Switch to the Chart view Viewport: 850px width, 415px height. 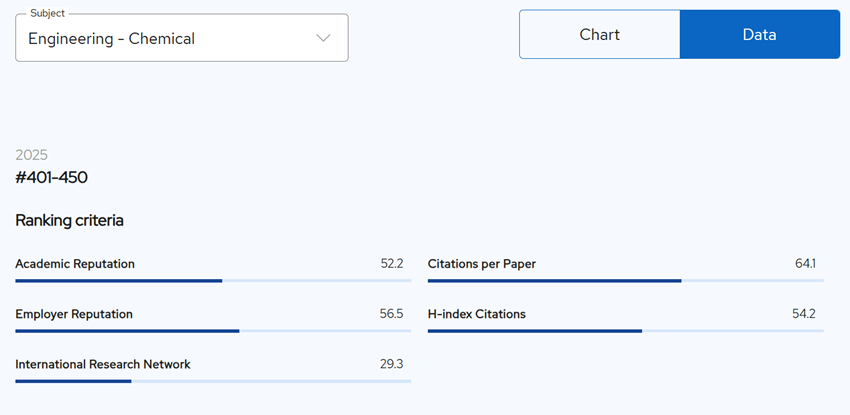600,34
